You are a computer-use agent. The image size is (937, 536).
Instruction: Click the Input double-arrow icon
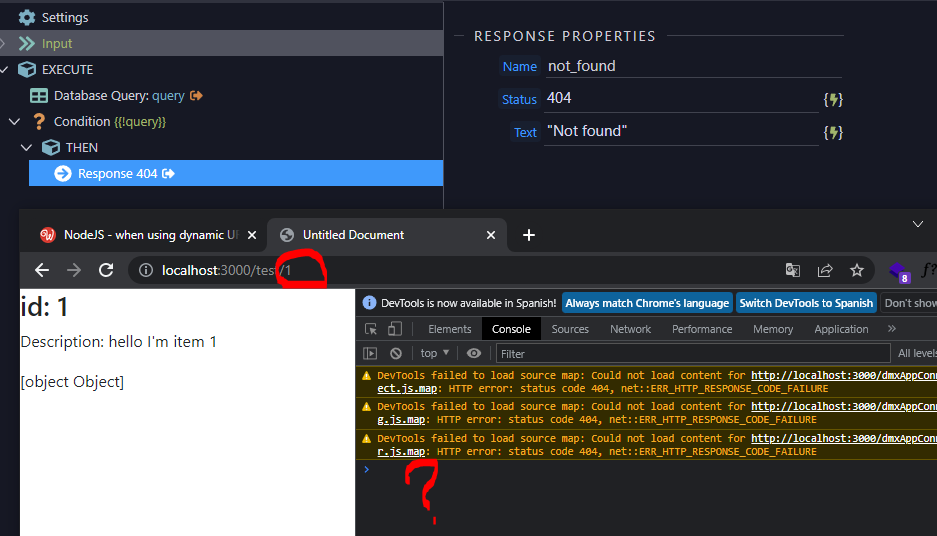click(x=27, y=44)
